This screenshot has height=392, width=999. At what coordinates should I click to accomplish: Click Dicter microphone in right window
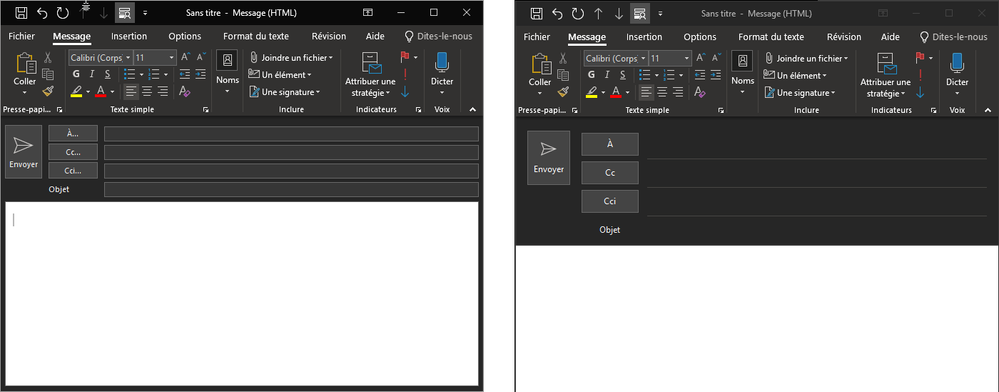(x=956, y=64)
